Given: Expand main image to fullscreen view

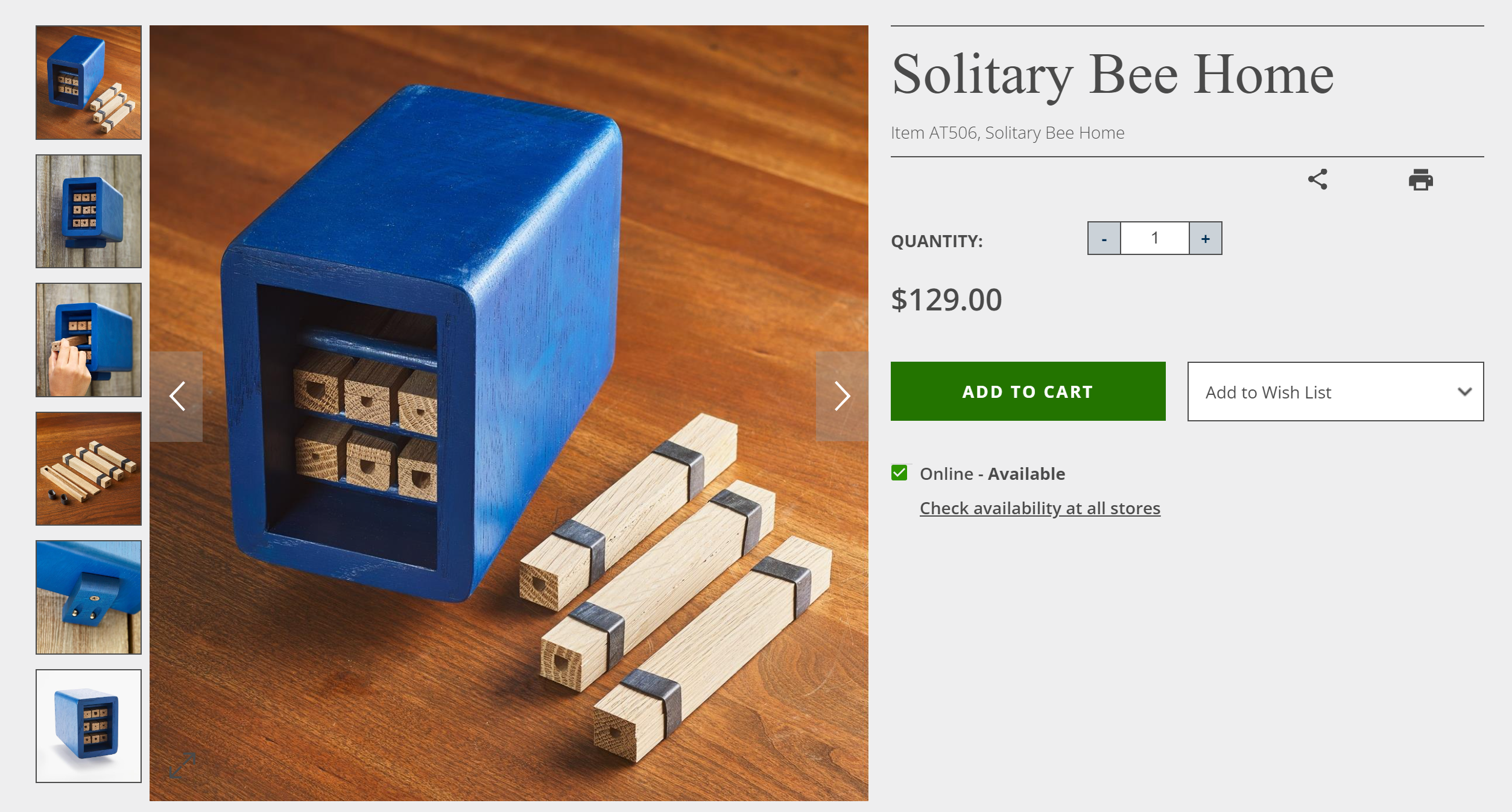Looking at the screenshot, I should pos(182,765).
